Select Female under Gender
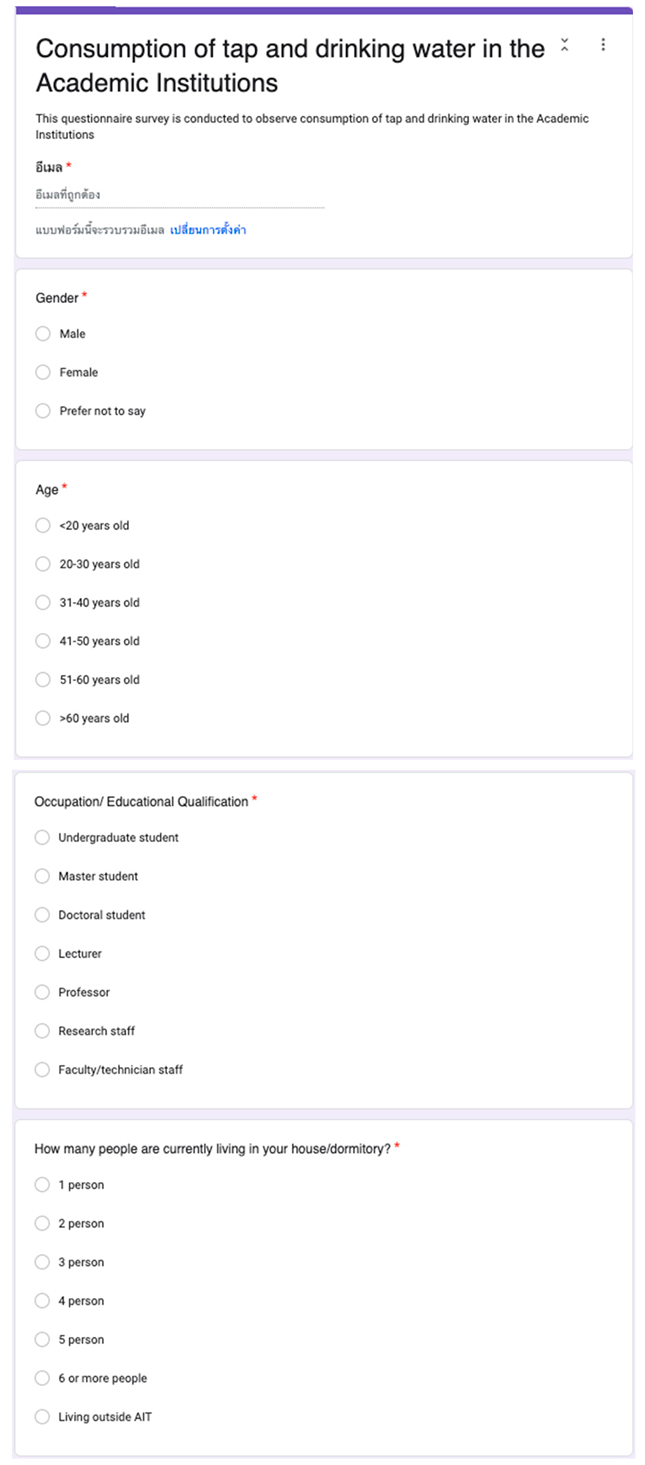The width and height of the screenshot is (645, 1465). pyautogui.click(x=43, y=372)
